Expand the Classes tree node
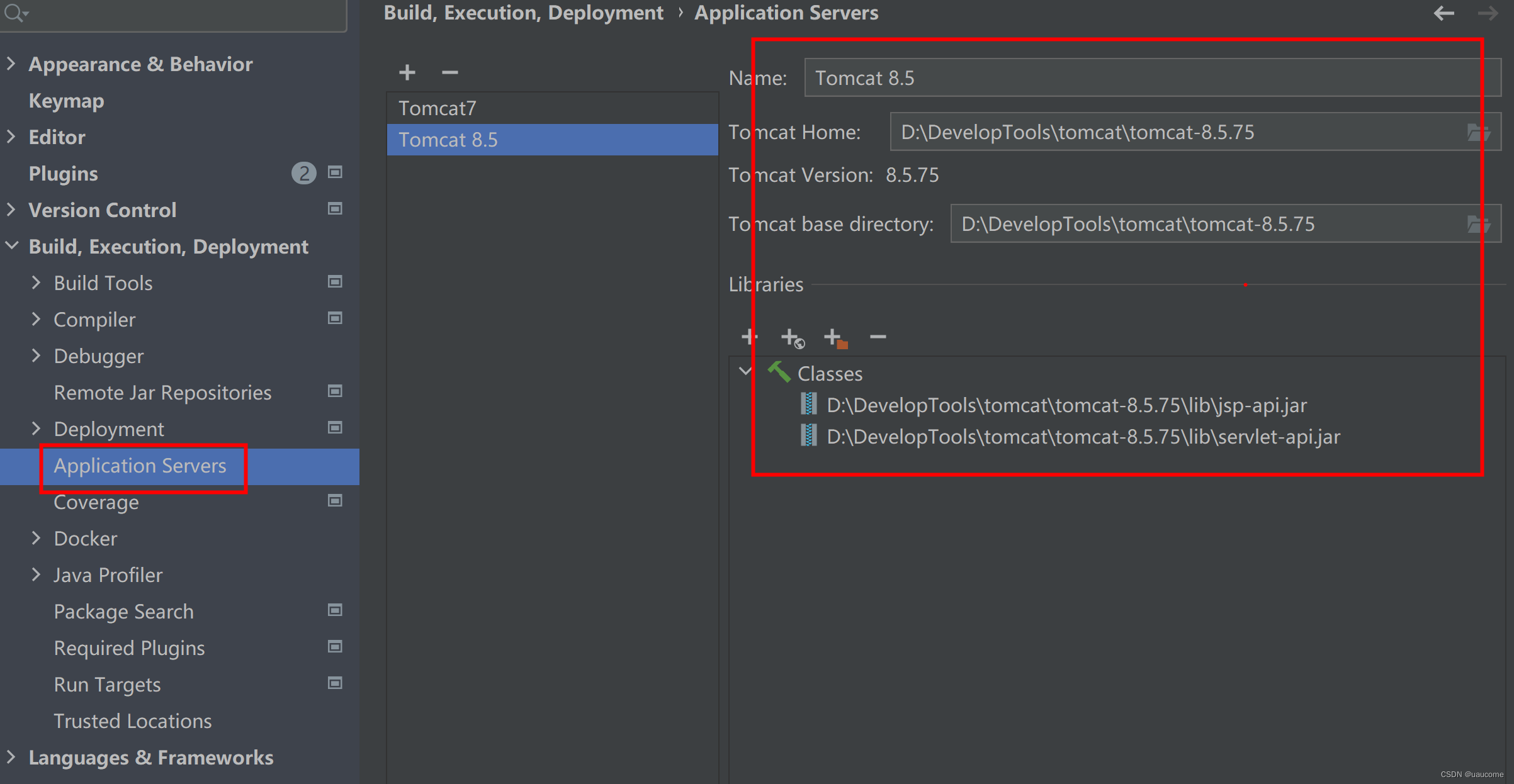Viewport: 1514px width, 784px height. (747, 374)
